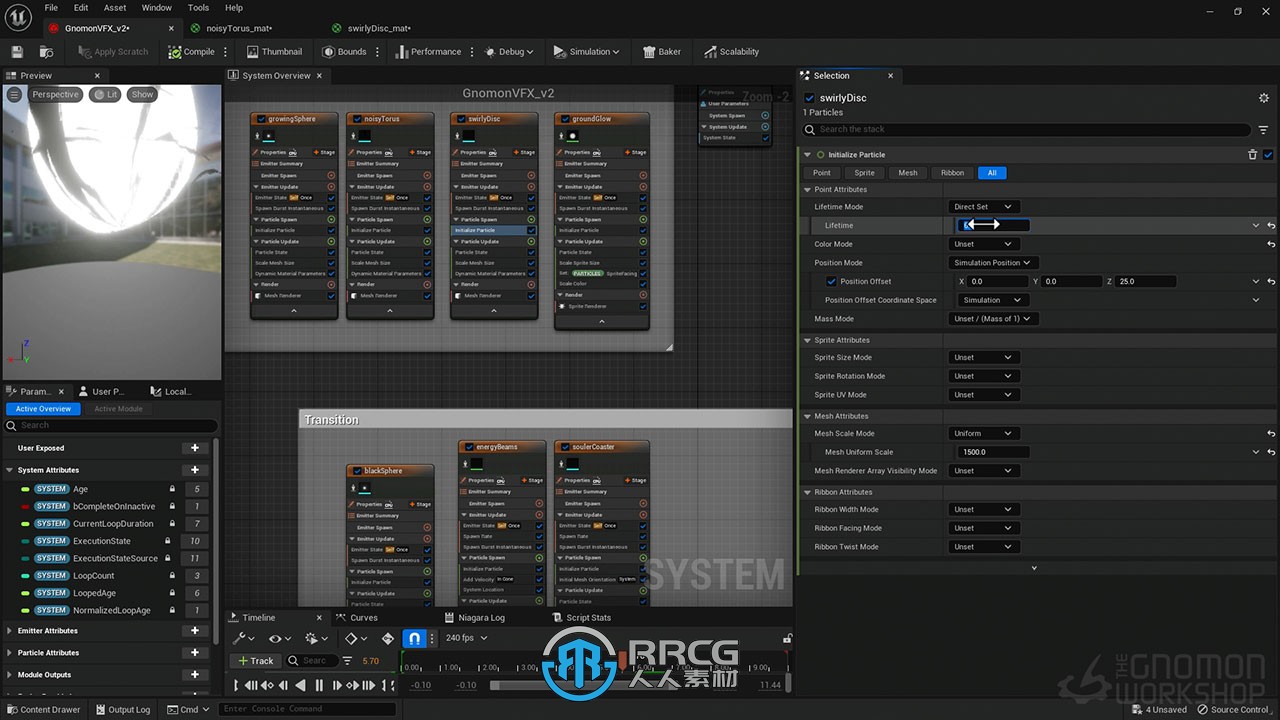
Task: Show only Sprite attributes
Action: [x=864, y=173]
